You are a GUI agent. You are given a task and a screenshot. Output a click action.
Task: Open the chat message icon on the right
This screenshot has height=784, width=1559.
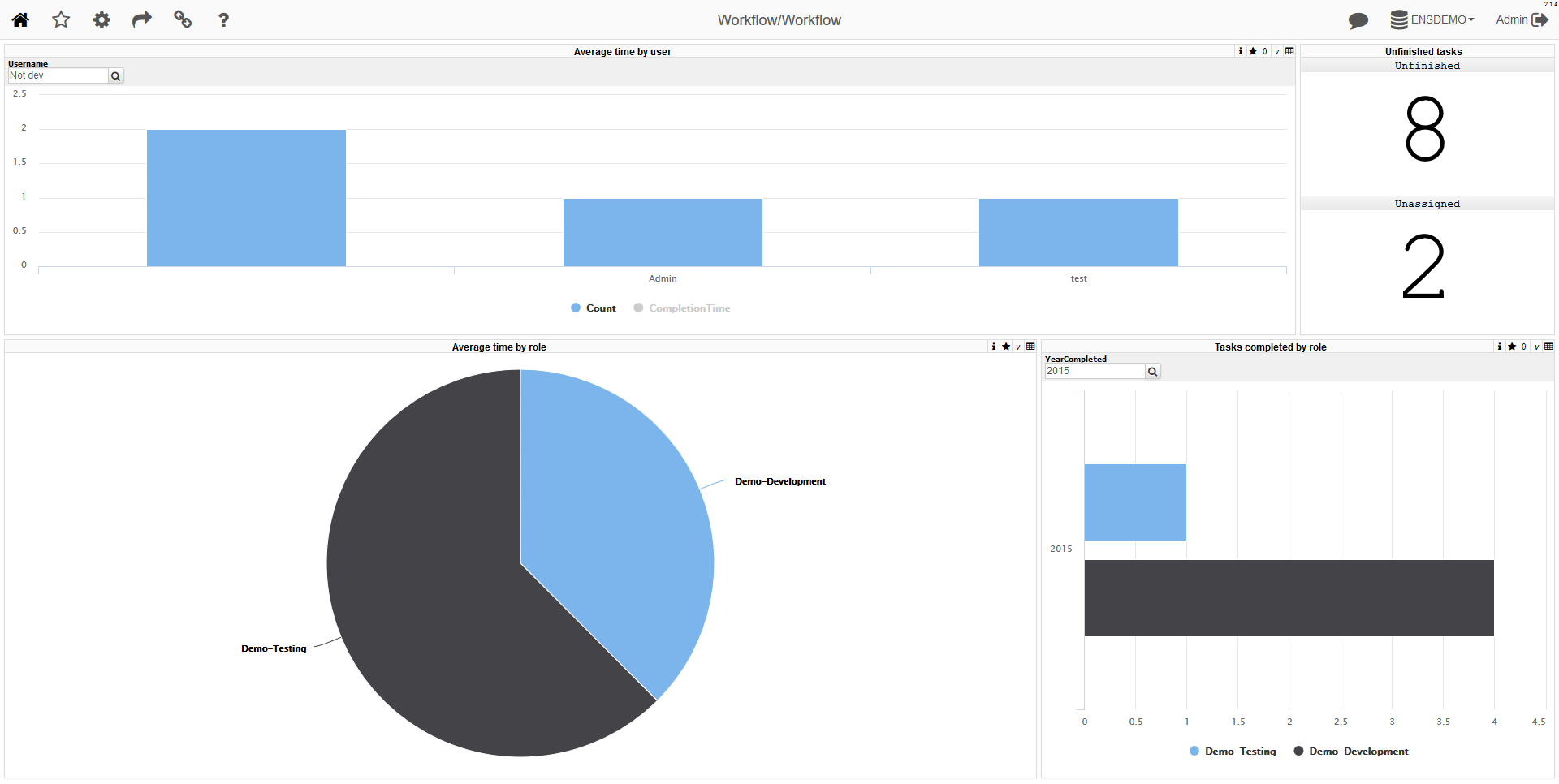[x=1358, y=21]
